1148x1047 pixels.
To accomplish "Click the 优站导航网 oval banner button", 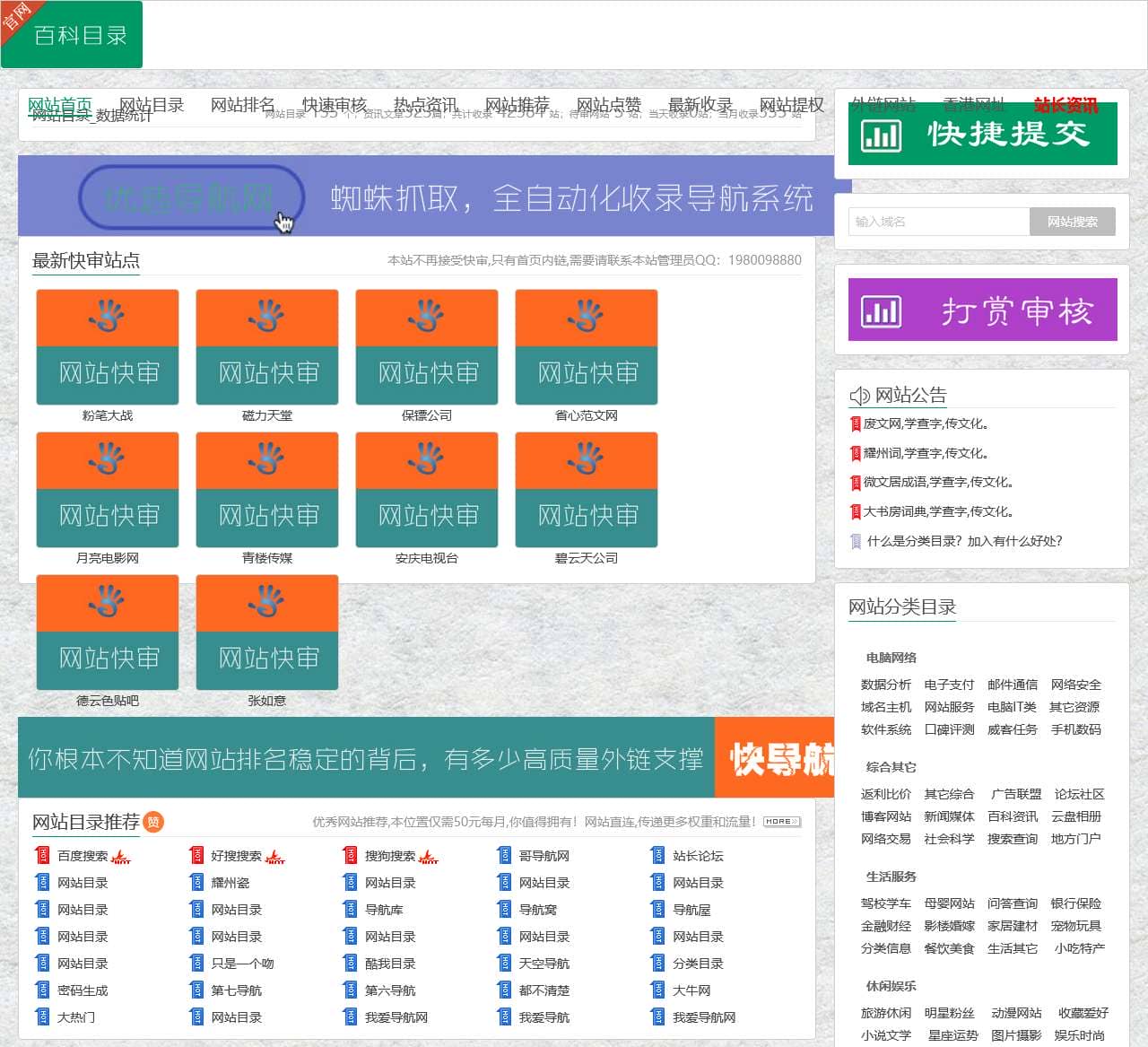I will click(191, 197).
